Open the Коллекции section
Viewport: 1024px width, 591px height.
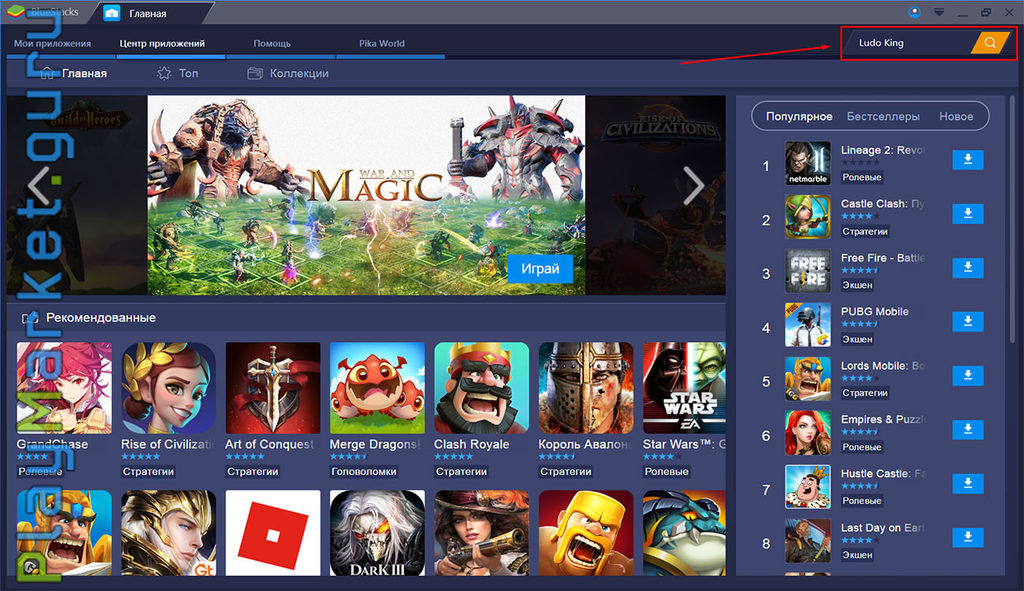tap(288, 73)
